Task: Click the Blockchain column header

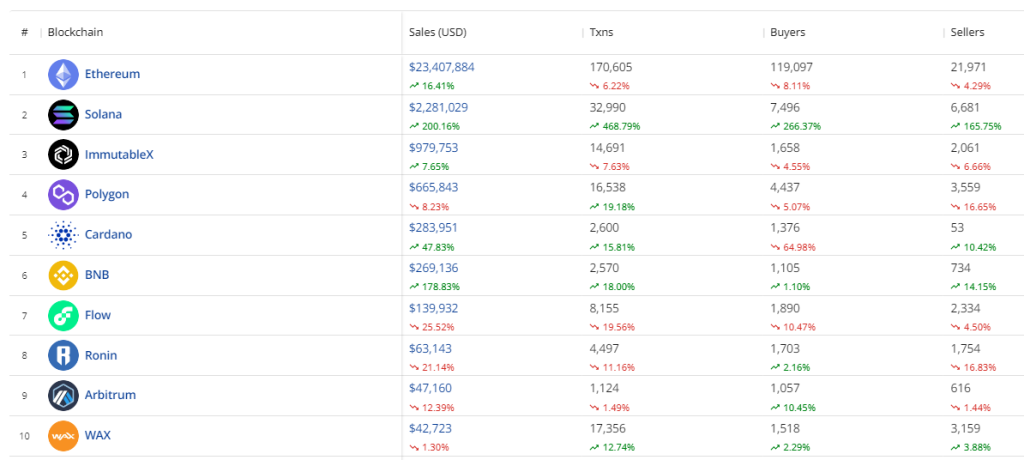Action: pyautogui.click(x=75, y=32)
